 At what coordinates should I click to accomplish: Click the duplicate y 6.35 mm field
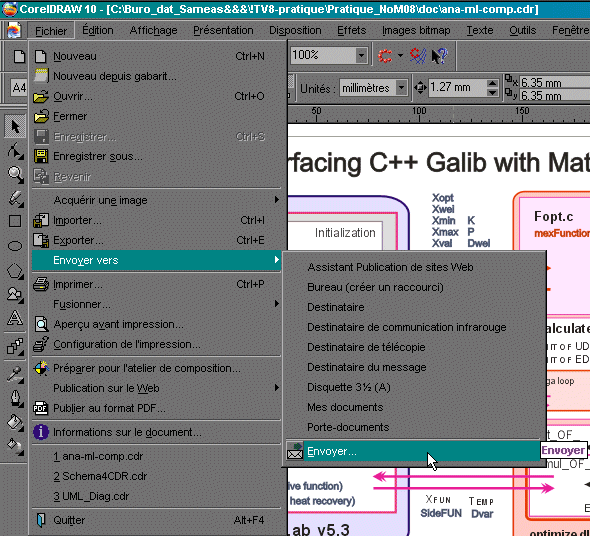tap(555, 96)
